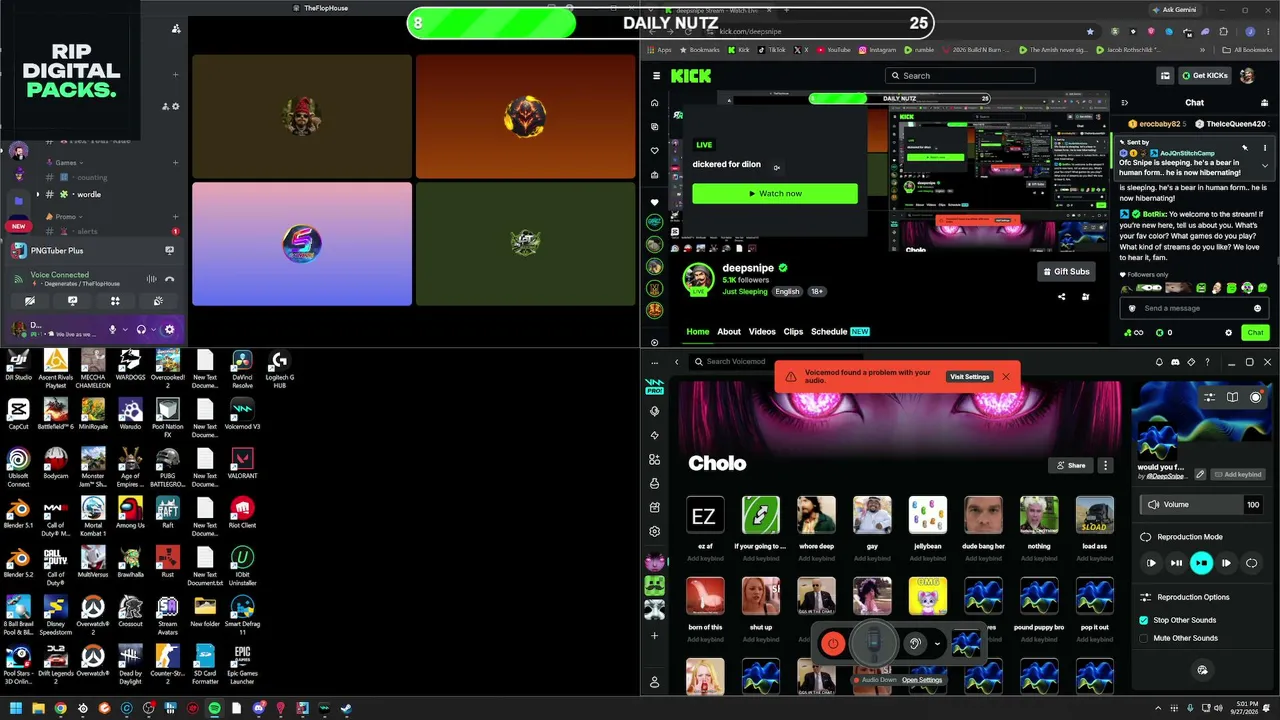Play the 'jellybean' sound tile
The height and width of the screenshot is (720, 1280).
coord(927,516)
